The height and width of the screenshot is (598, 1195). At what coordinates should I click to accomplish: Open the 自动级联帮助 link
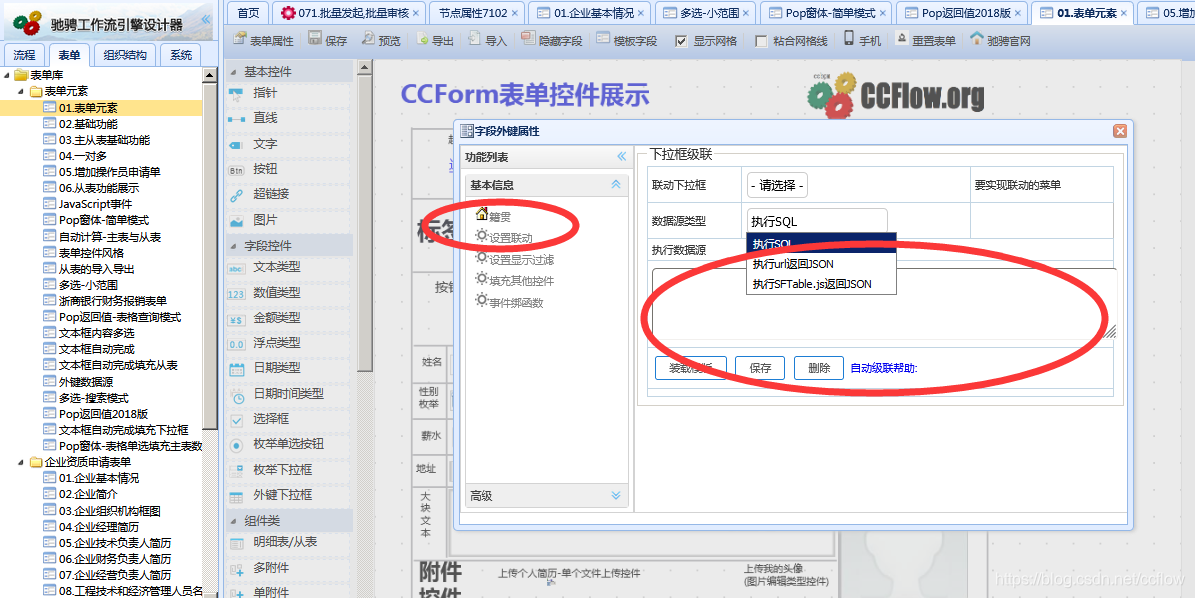click(884, 368)
